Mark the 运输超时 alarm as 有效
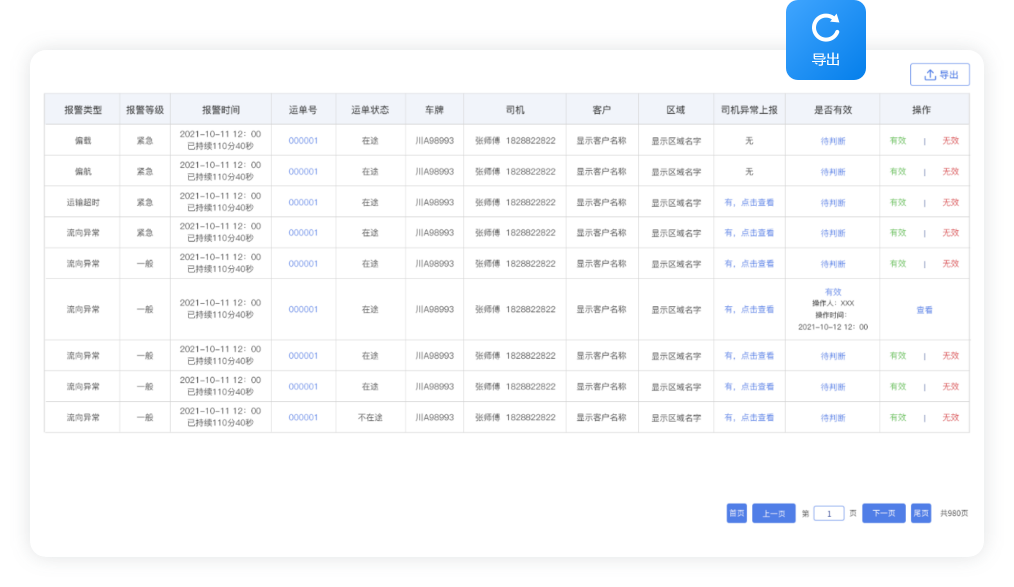Screen dimensions: 1014x587 coord(898,203)
